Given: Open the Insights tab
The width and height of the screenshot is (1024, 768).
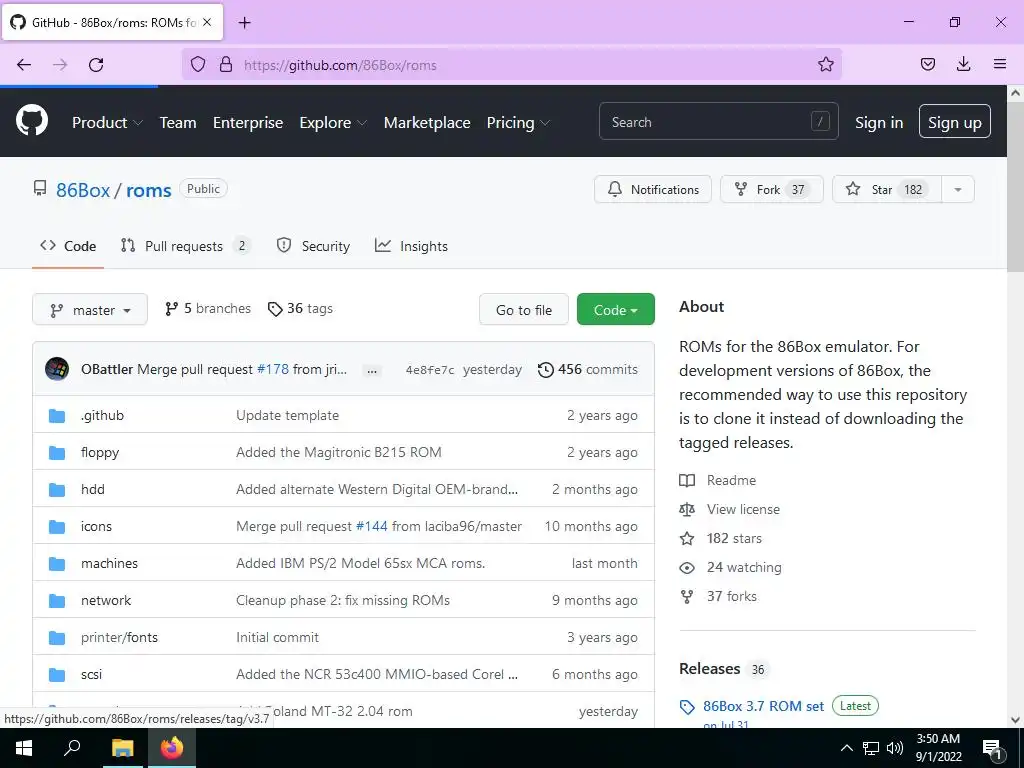Looking at the screenshot, I should (411, 246).
